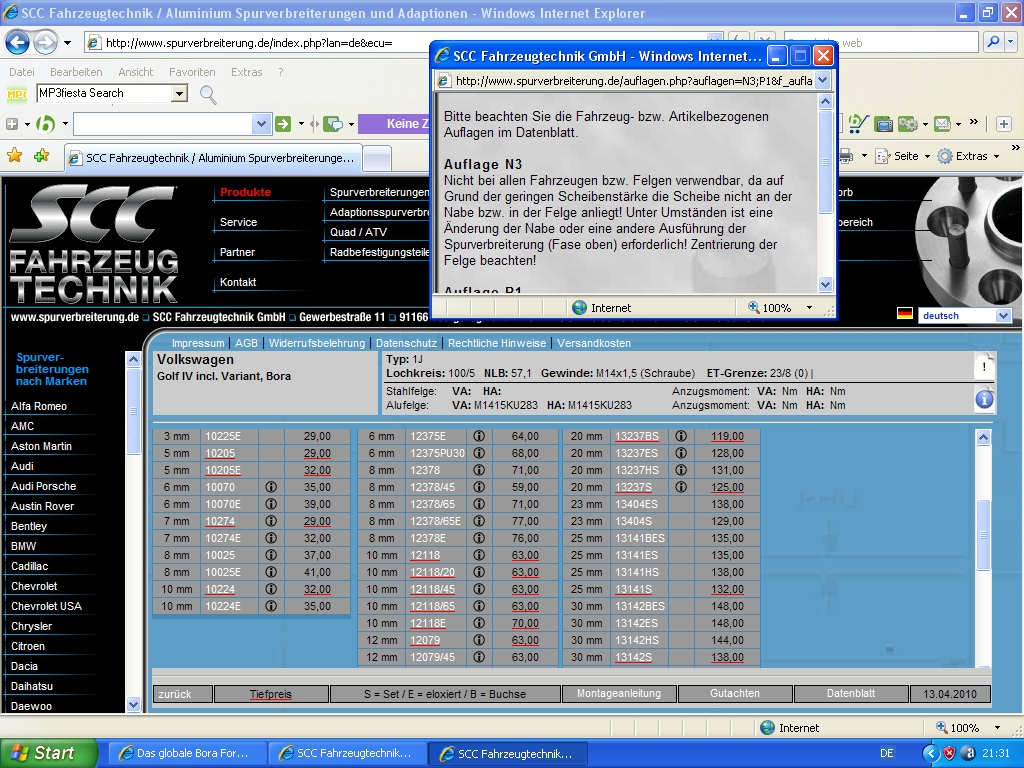Screen dimensions: 1024x768
Task: Click the green b toolbar logo icon
Action: (46, 123)
